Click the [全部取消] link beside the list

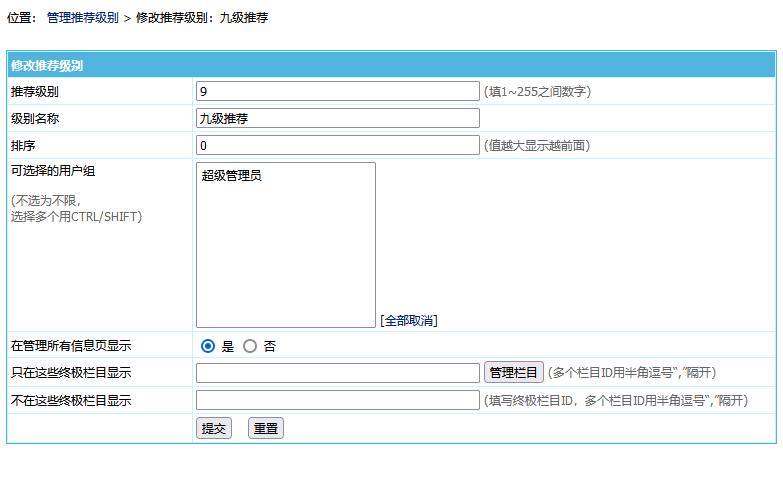click(x=409, y=321)
